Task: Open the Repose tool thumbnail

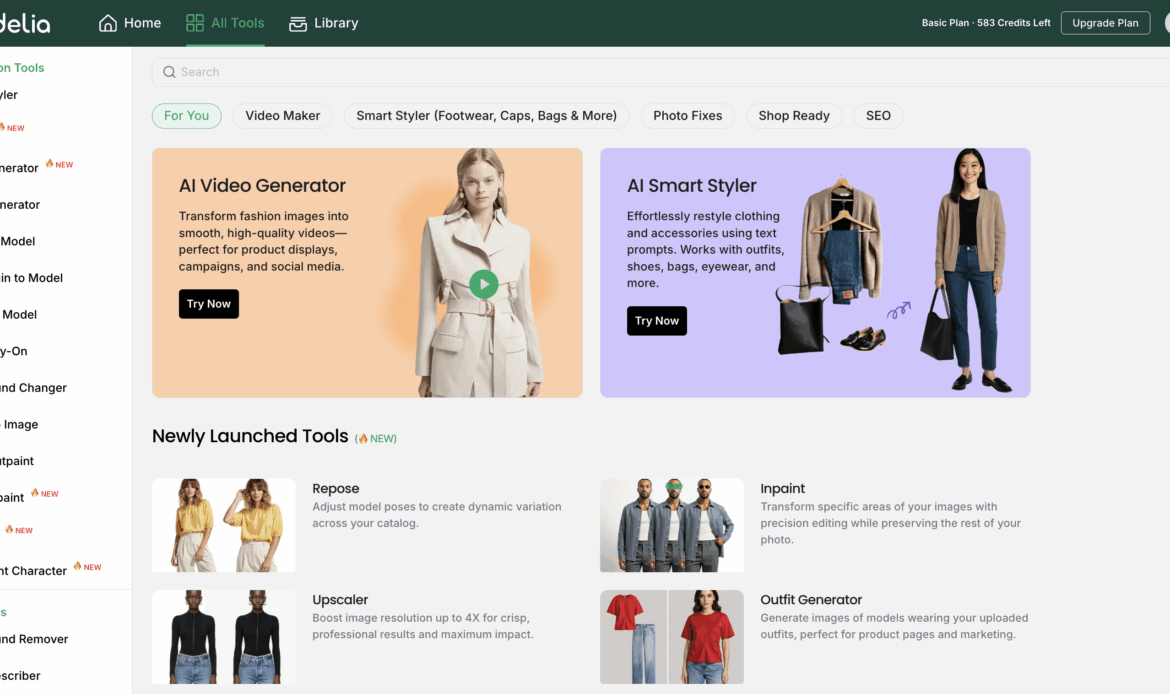Action: (x=224, y=525)
